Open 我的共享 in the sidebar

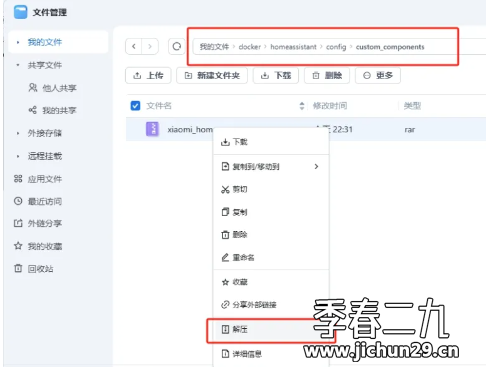[59, 110]
